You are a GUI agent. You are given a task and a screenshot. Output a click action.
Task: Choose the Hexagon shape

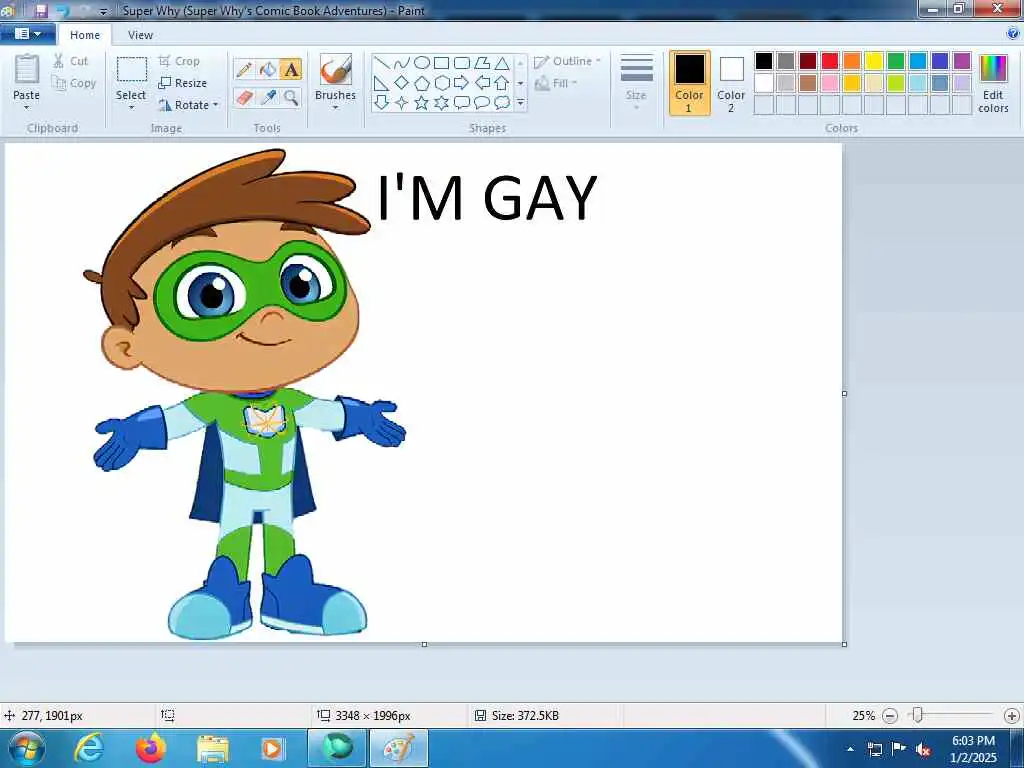pos(441,83)
